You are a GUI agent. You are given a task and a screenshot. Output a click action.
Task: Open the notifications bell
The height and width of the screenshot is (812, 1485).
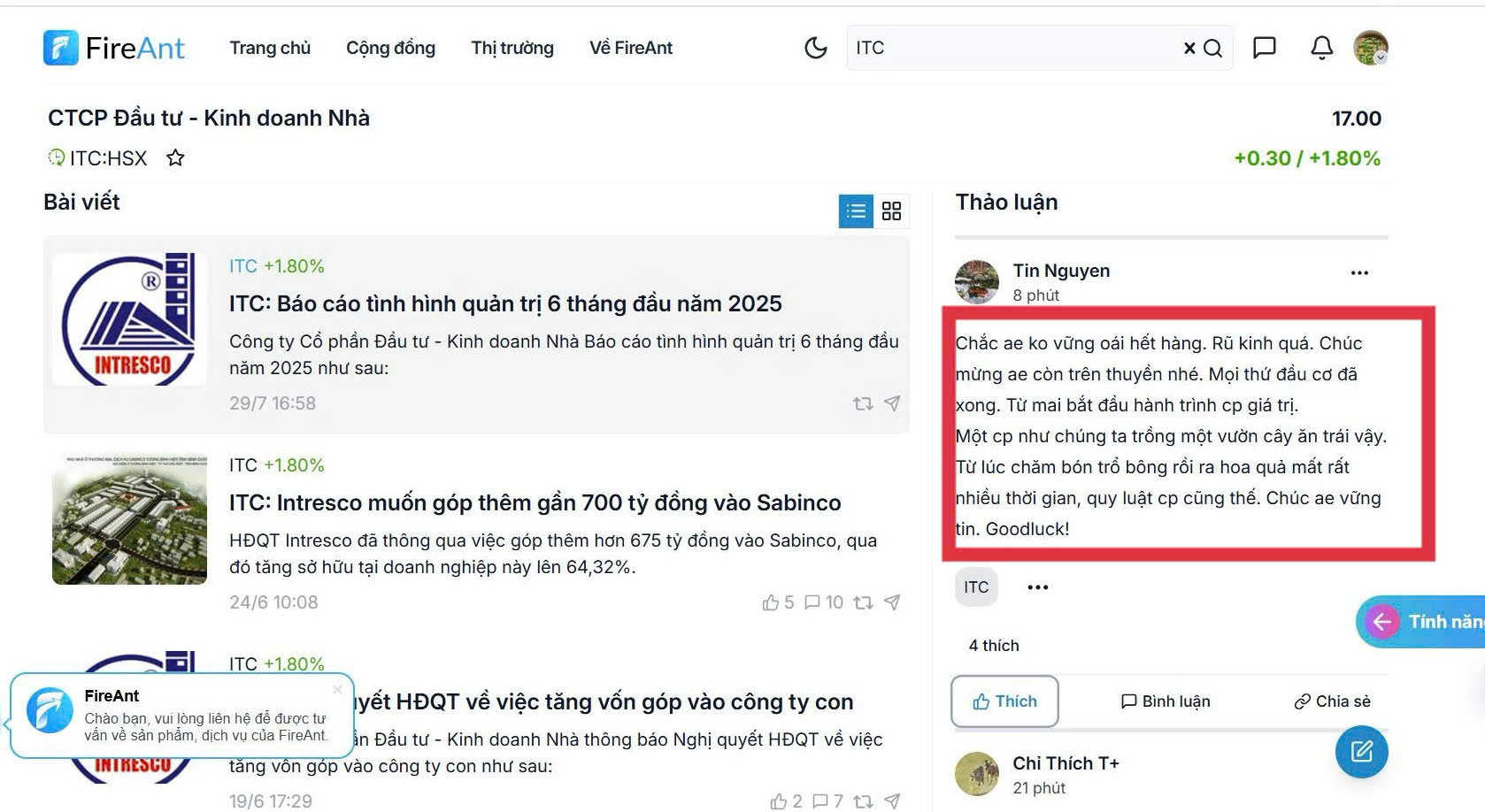tap(1321, 48)
